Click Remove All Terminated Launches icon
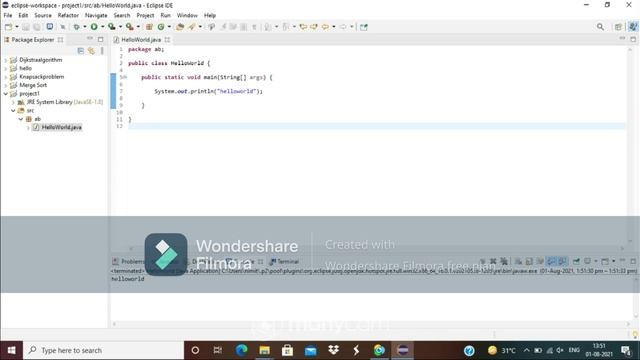The image size is (640, 360). (504, 261)
